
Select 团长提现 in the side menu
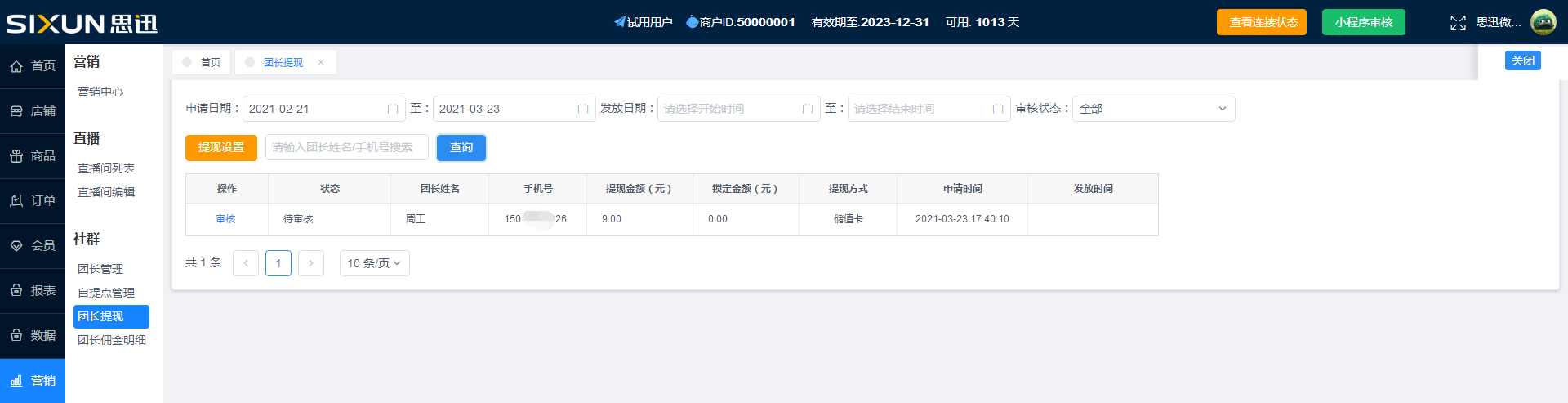pos(111,316)
